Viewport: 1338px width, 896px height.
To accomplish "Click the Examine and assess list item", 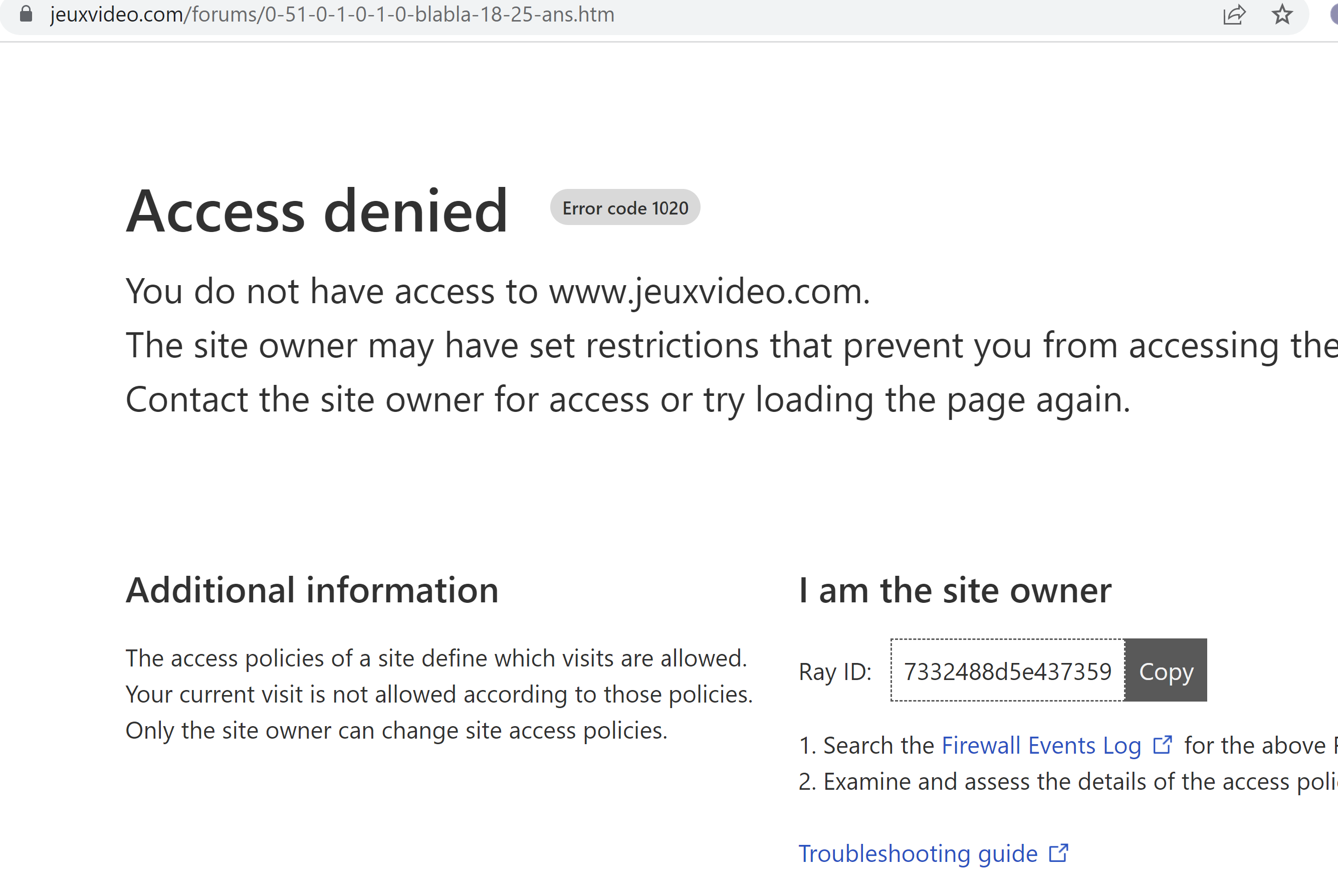I will [1068, 781].
